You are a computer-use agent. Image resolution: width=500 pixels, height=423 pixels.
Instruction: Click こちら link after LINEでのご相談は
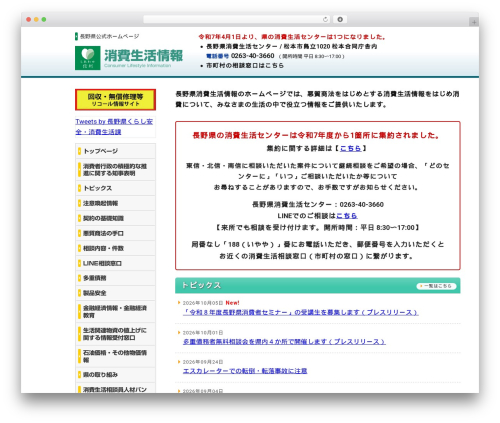(x=347, y=216)
